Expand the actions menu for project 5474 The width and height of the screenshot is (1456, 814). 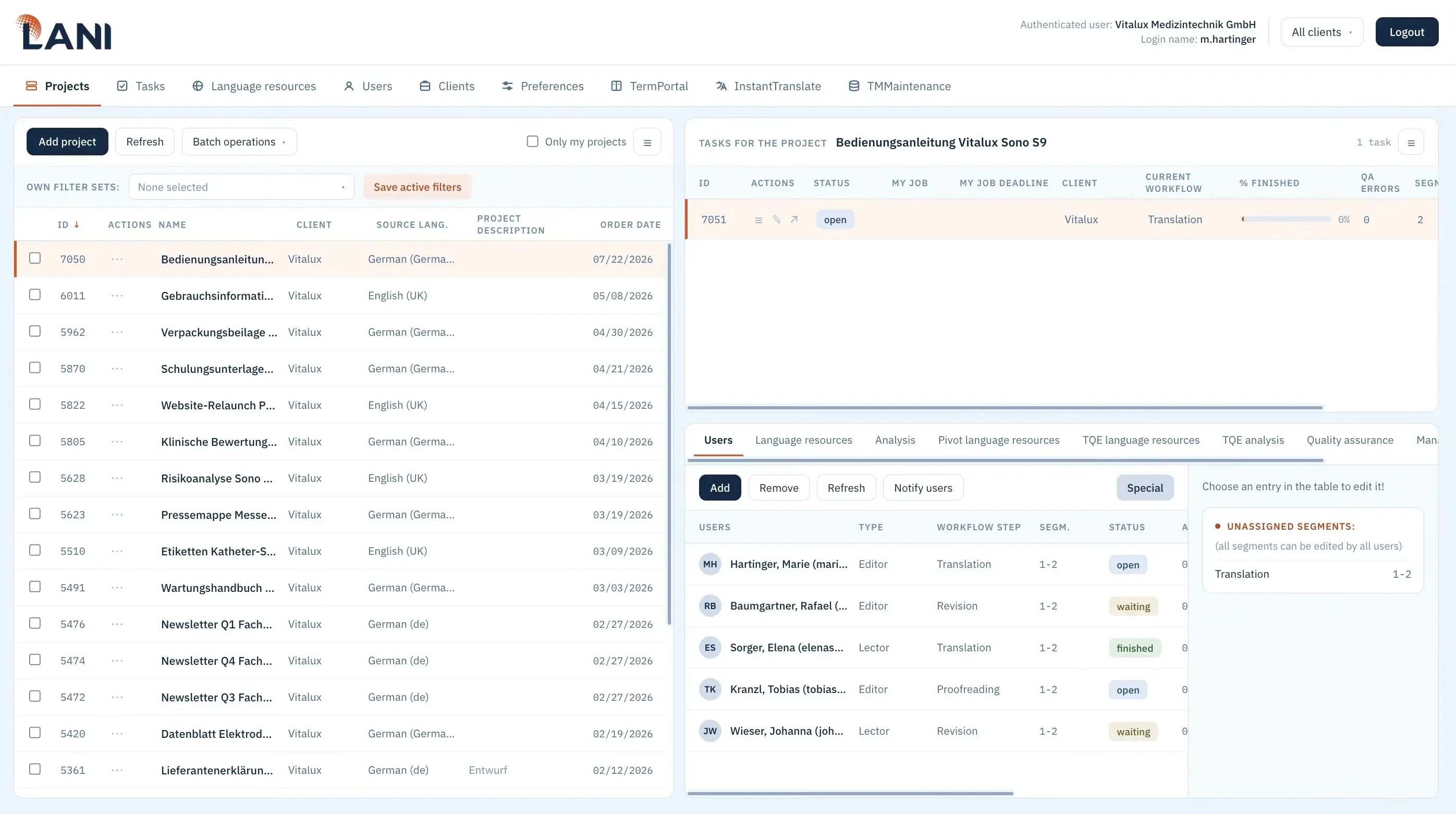tap(117, 661)
